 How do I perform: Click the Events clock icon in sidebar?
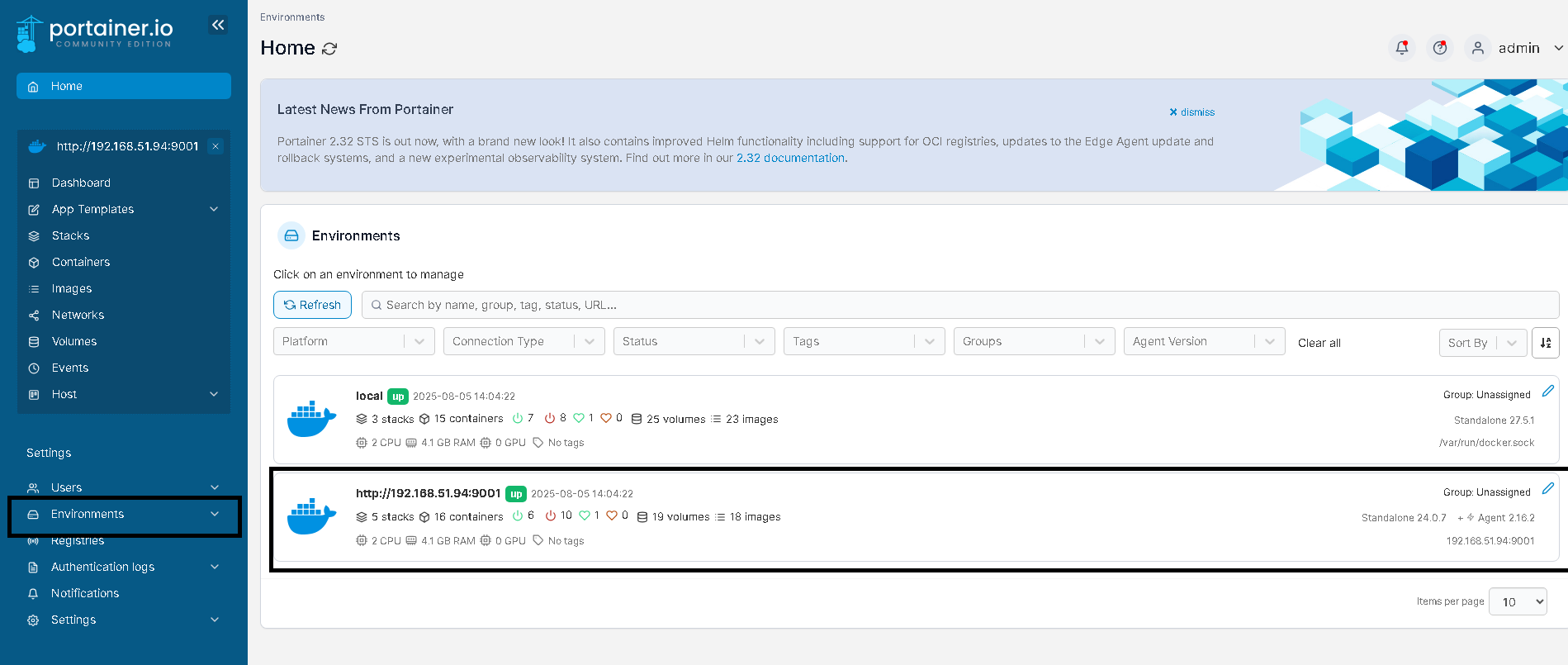[x=34, y=368]
